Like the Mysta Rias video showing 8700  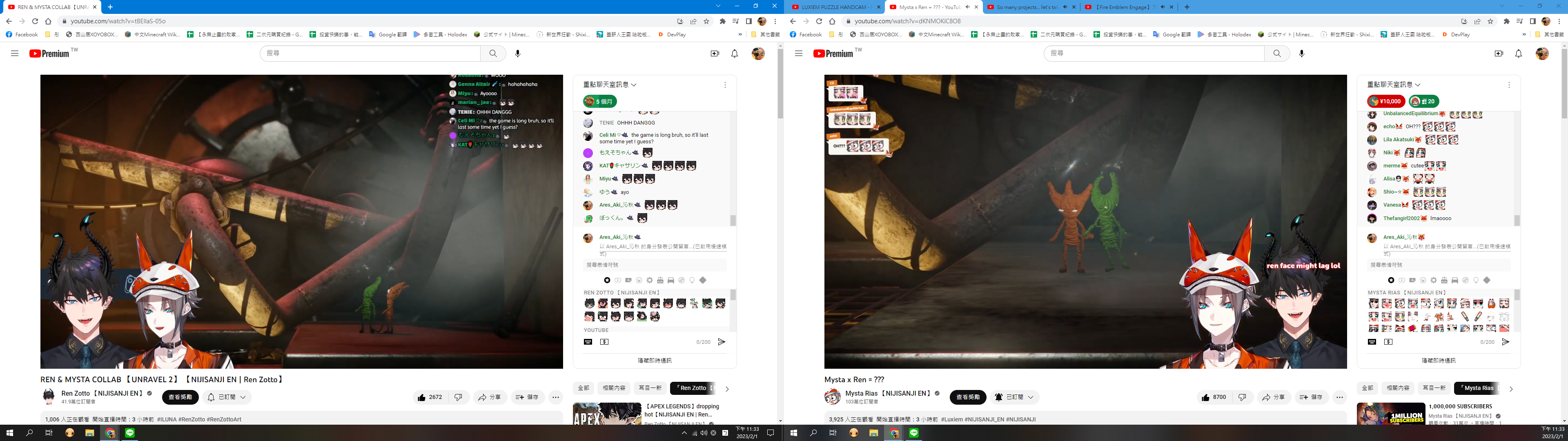(x=1214, y=397)
